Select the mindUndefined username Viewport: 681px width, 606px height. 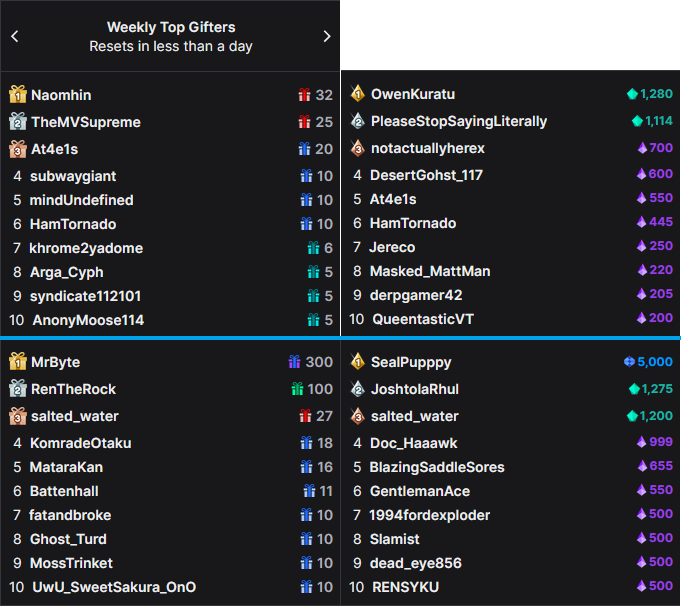pos(82,200)
